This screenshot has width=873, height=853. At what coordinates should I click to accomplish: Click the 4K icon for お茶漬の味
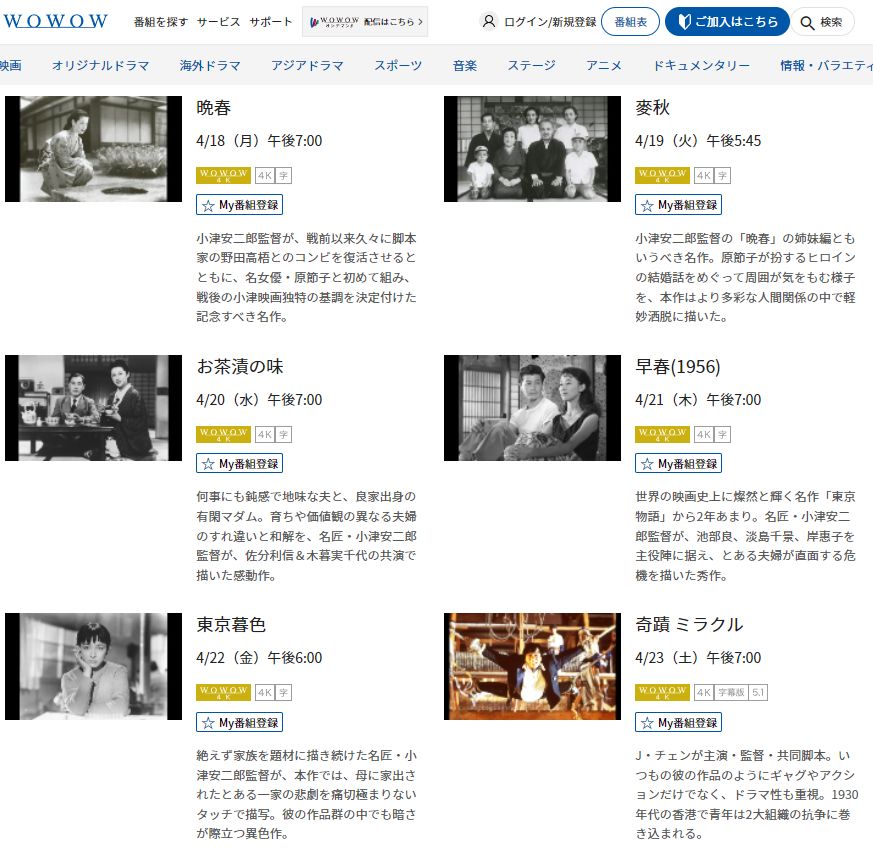264,435
